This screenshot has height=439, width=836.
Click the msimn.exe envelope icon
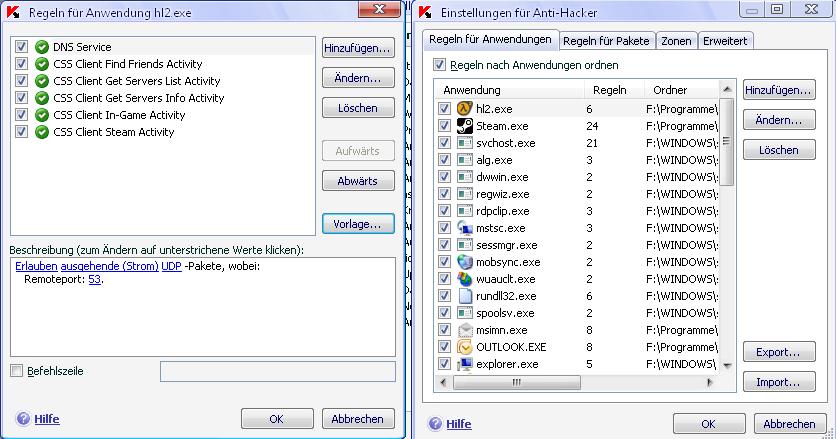(x=465, y=330)
